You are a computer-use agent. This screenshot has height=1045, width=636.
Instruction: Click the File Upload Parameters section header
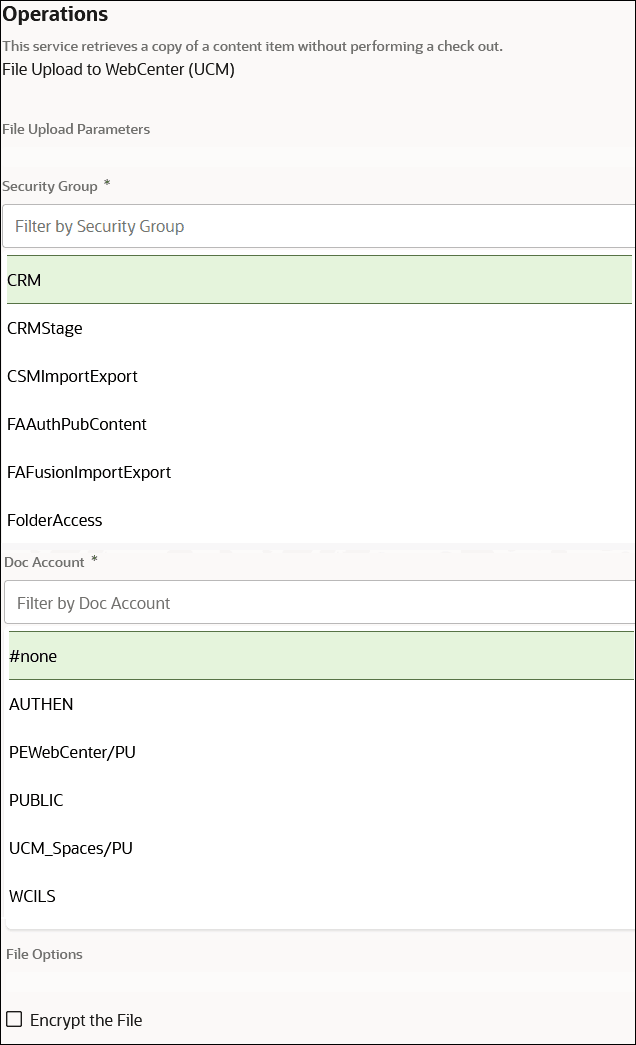(x=76, y=129)
